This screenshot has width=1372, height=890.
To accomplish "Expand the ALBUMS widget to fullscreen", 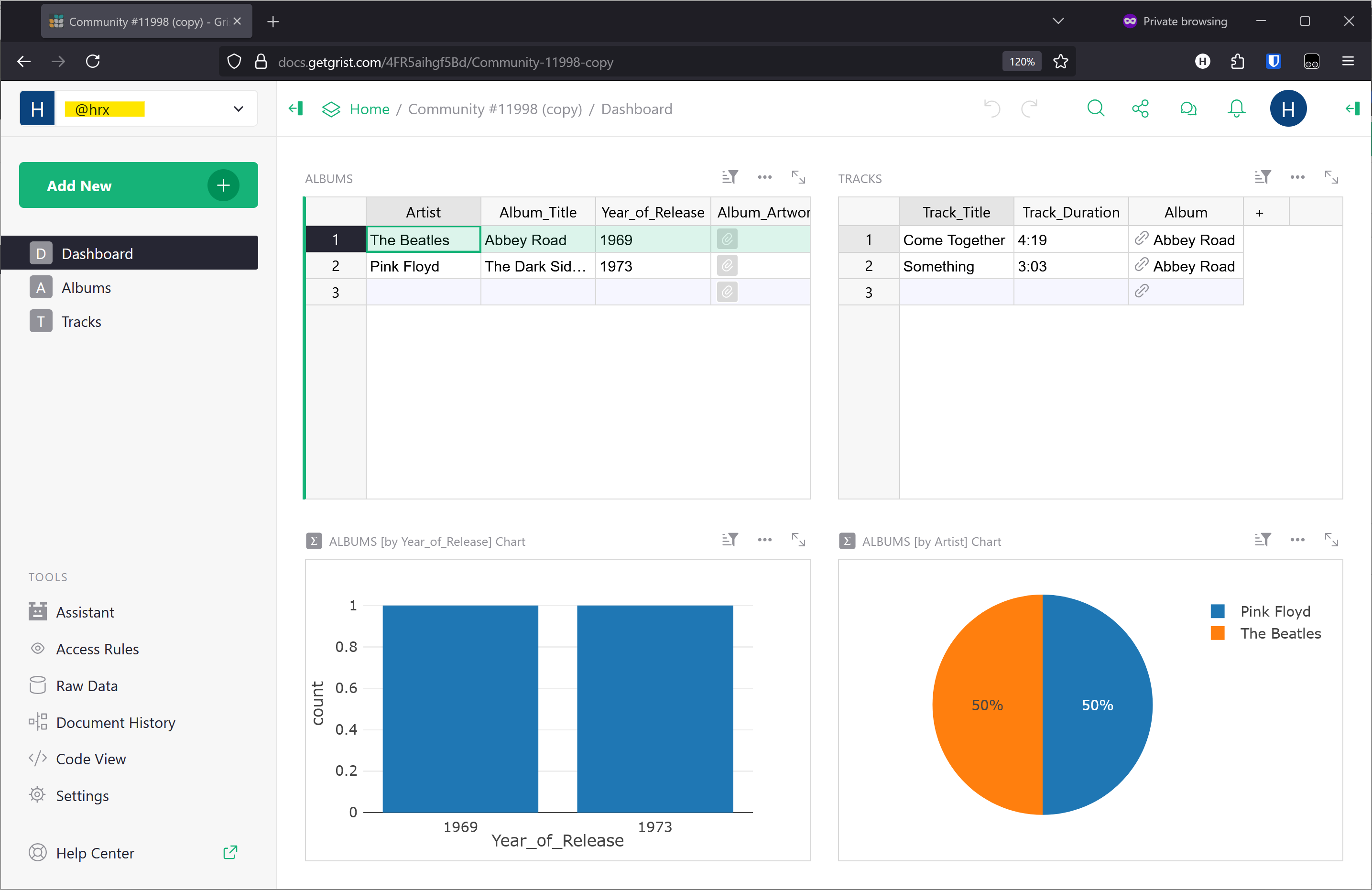I will click(x=798, y=177).
